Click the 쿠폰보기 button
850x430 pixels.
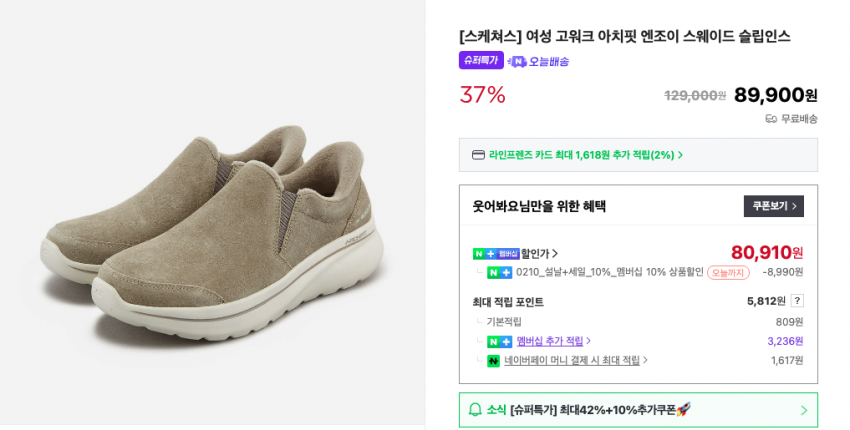point(774,206)
